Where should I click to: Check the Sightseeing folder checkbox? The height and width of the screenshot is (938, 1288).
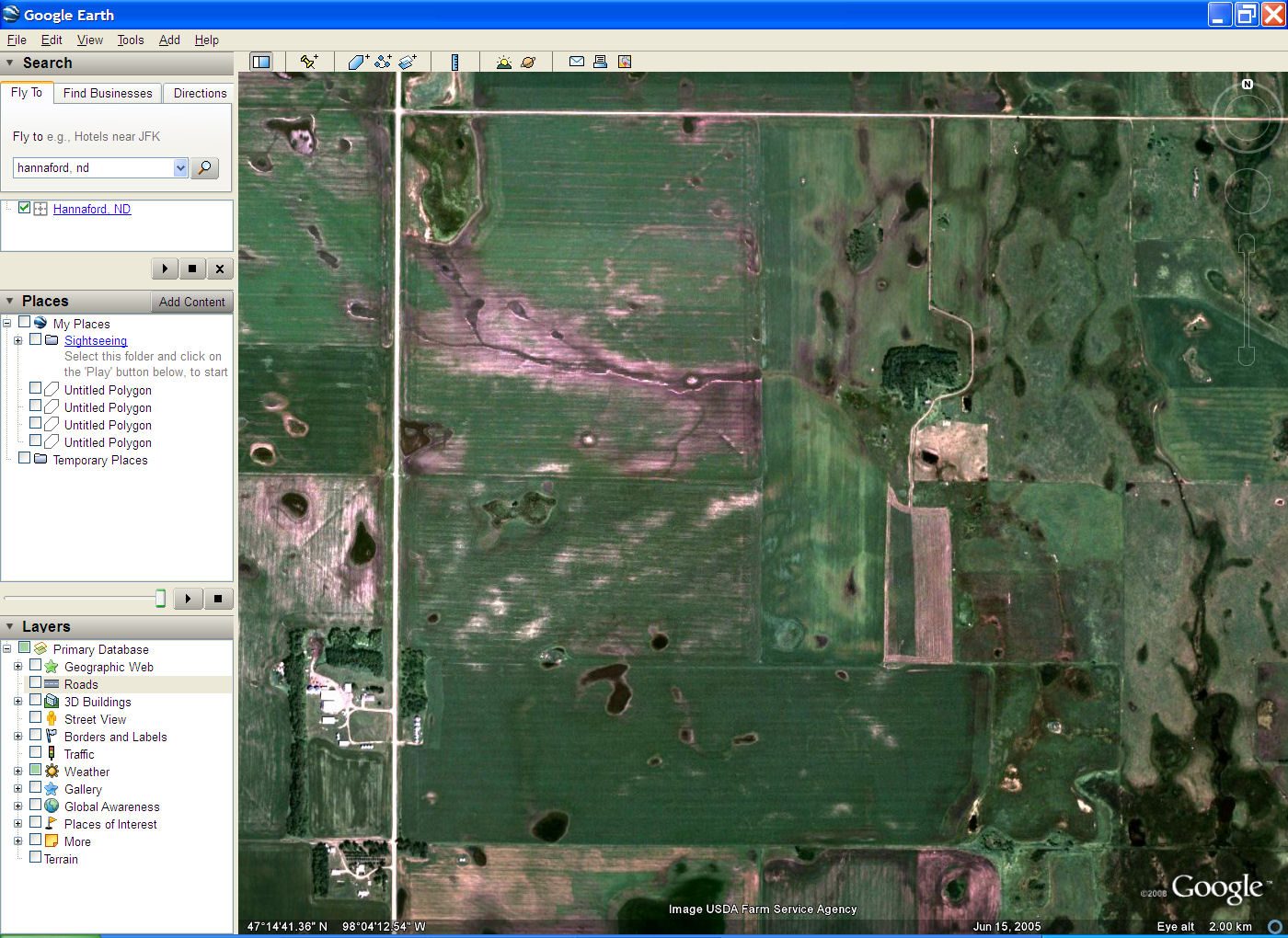[35, 339]
